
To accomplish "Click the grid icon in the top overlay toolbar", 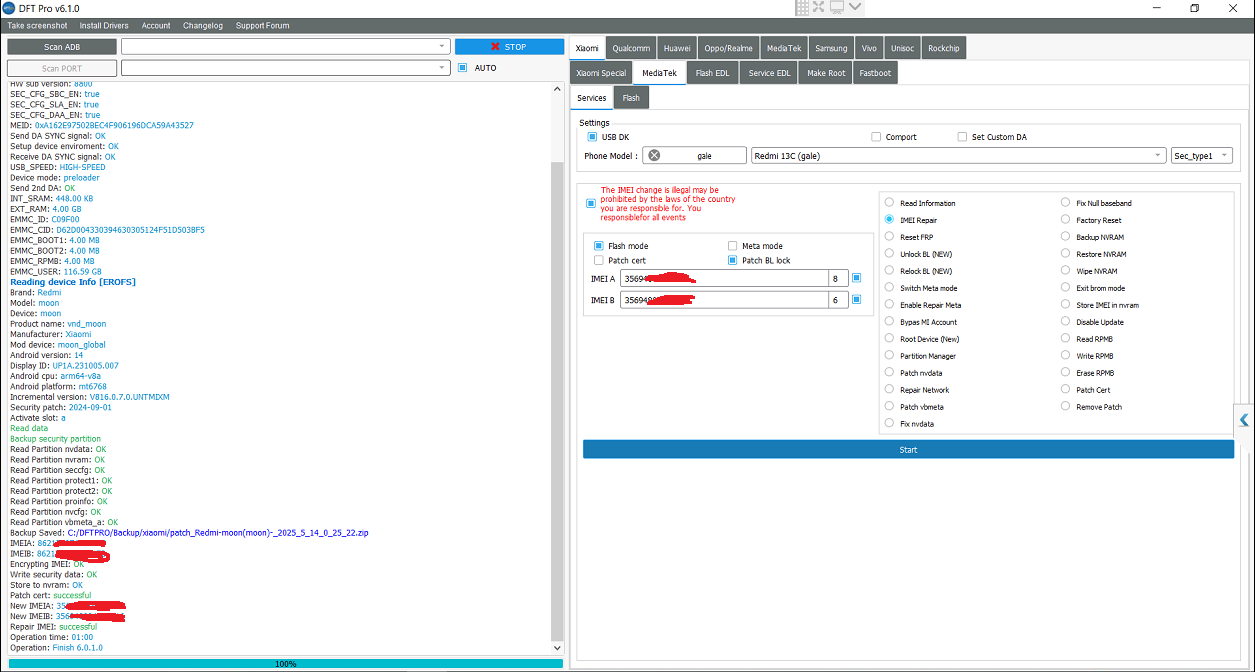I will (803, 7).
